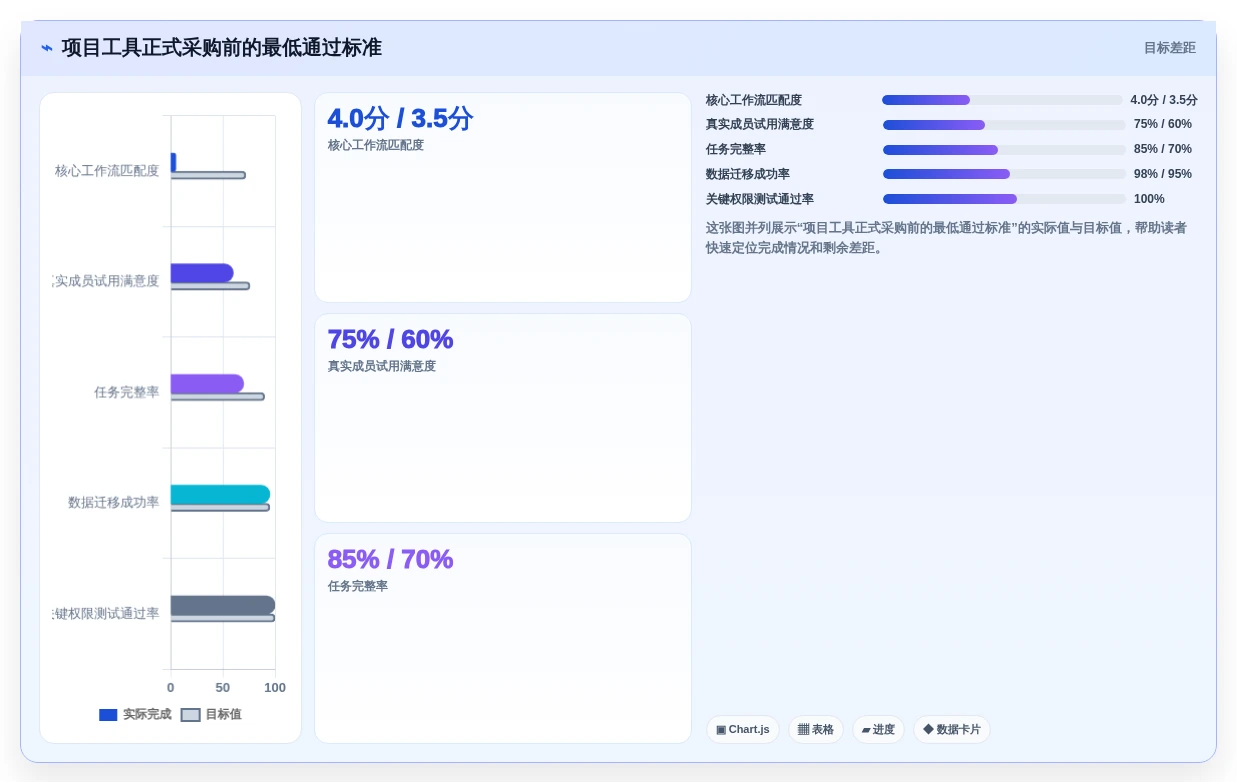
Task: Toggle the 实际完成 legend entry
Action: pyautogui.click(x=135, y=715)
